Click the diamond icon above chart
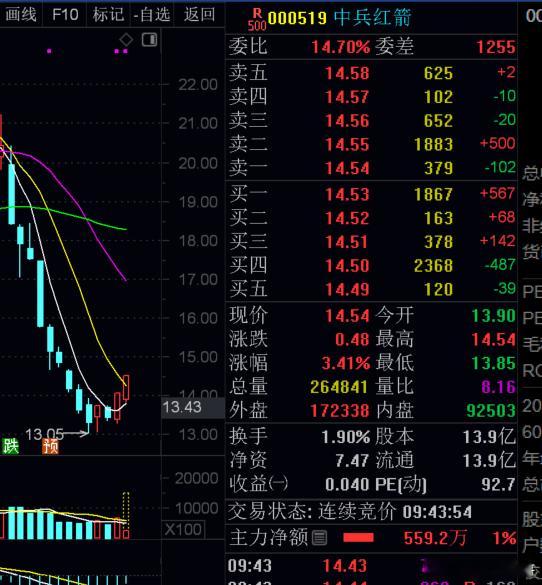The width and height of the screenshot is (542, 585). 126,40
